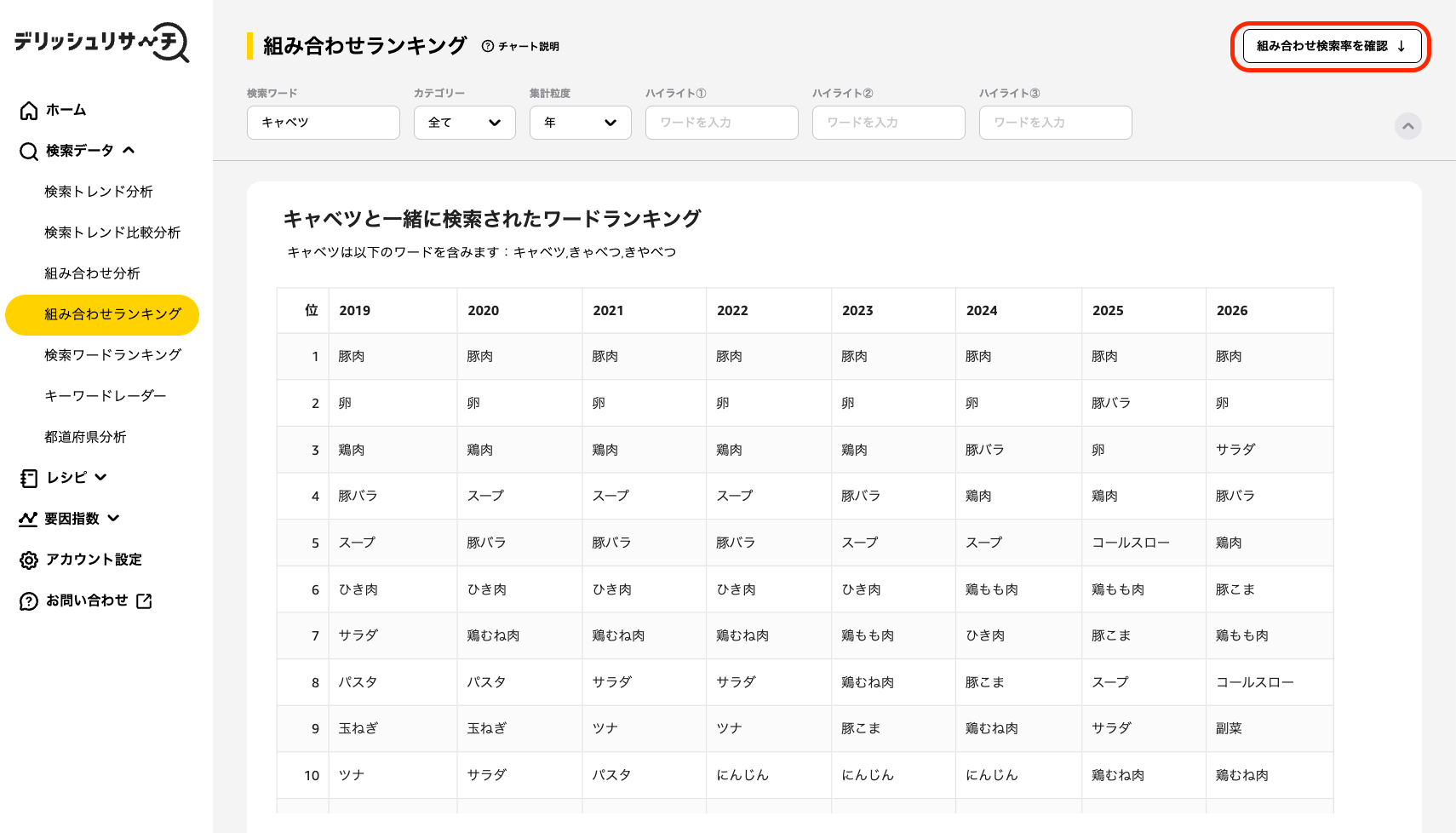Open the カテゴリー dropdown showing 全て
Image resolution: width=1456 pixels, height=833 pixels.
(465, 123)
